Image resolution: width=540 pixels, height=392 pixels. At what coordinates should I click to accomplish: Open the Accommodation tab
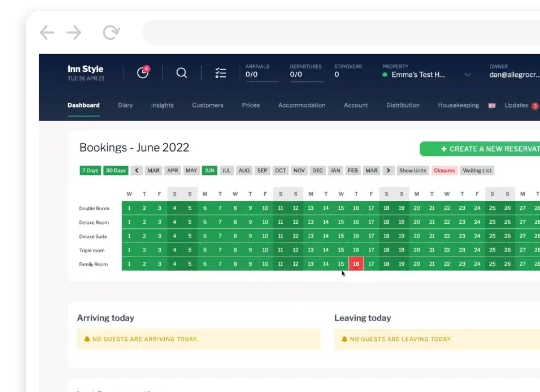302,105
